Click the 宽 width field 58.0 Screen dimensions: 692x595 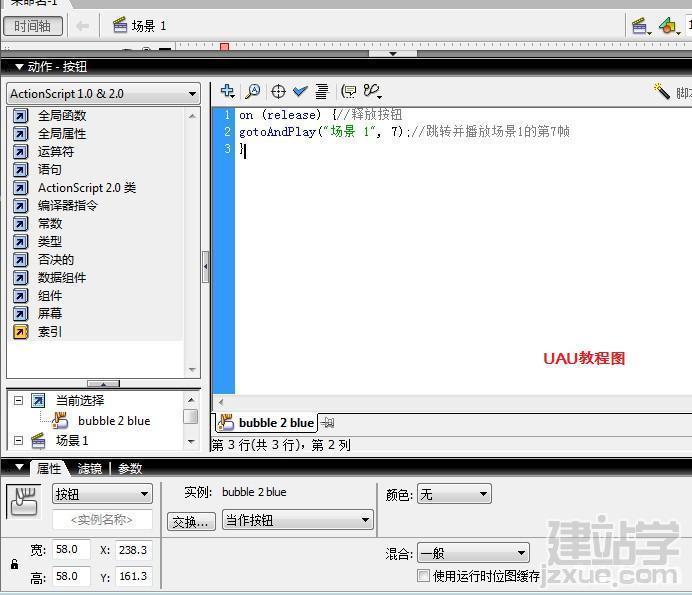[71, 550]
